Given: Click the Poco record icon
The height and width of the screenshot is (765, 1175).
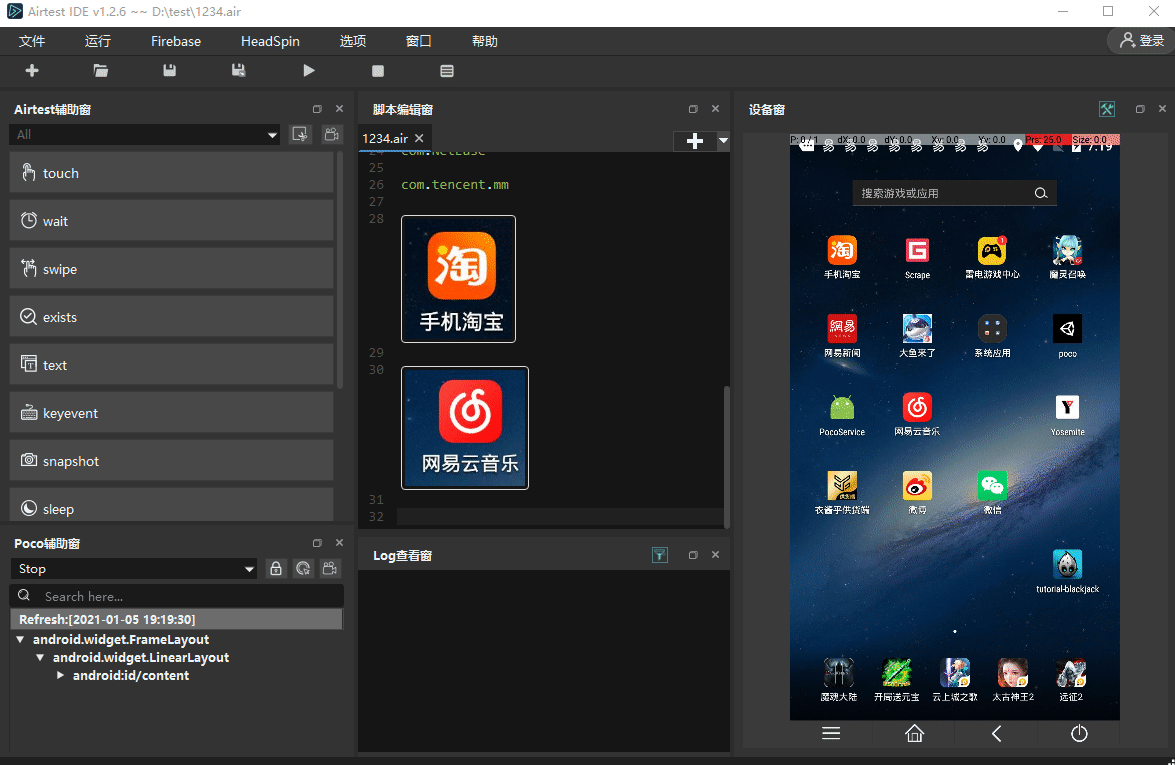Looking at the screenshot, I should [330, 569].
